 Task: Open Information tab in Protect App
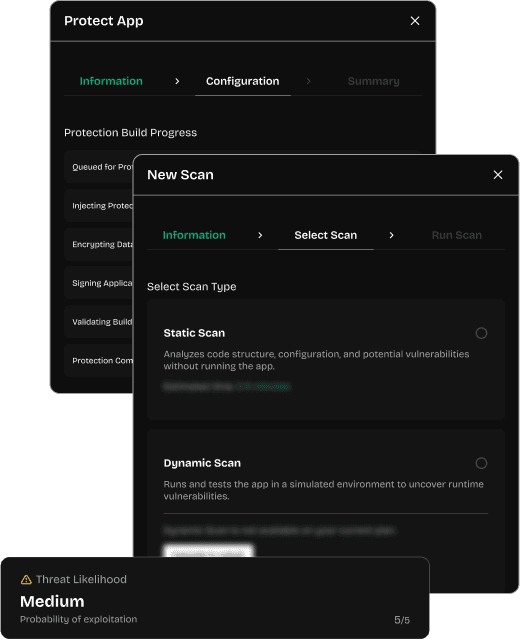(x=111, y=81)
